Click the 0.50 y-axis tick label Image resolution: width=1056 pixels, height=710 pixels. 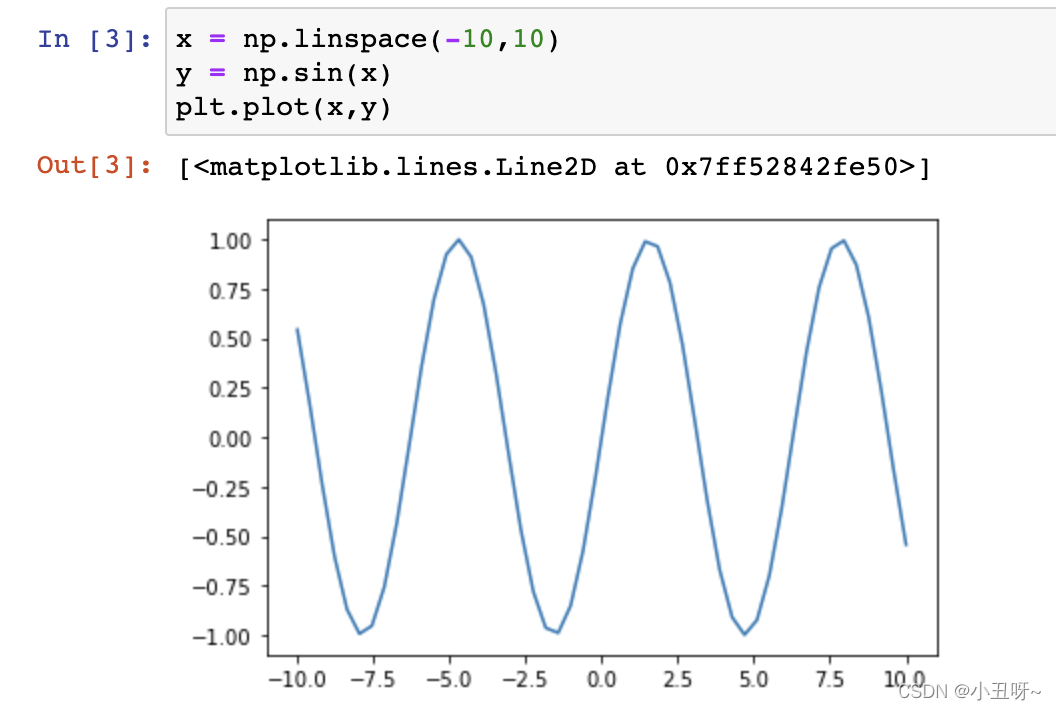(x=230, y=340)
